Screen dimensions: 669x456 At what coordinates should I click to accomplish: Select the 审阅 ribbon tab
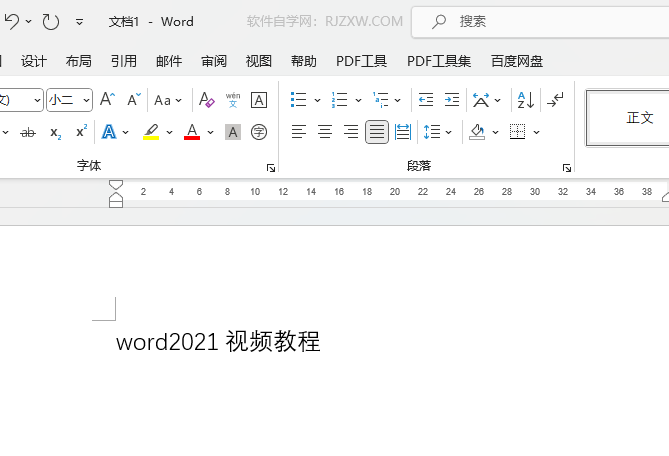[x=214, y=61]
